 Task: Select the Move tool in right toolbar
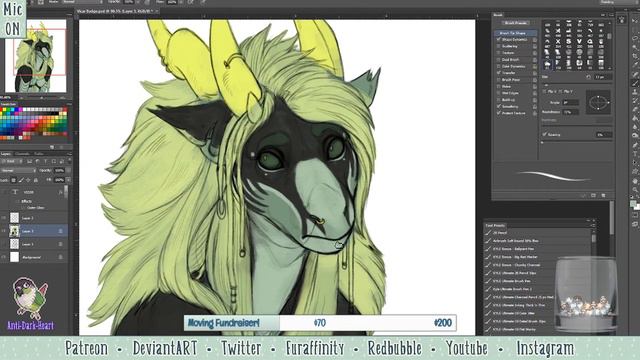coord(635,20)
